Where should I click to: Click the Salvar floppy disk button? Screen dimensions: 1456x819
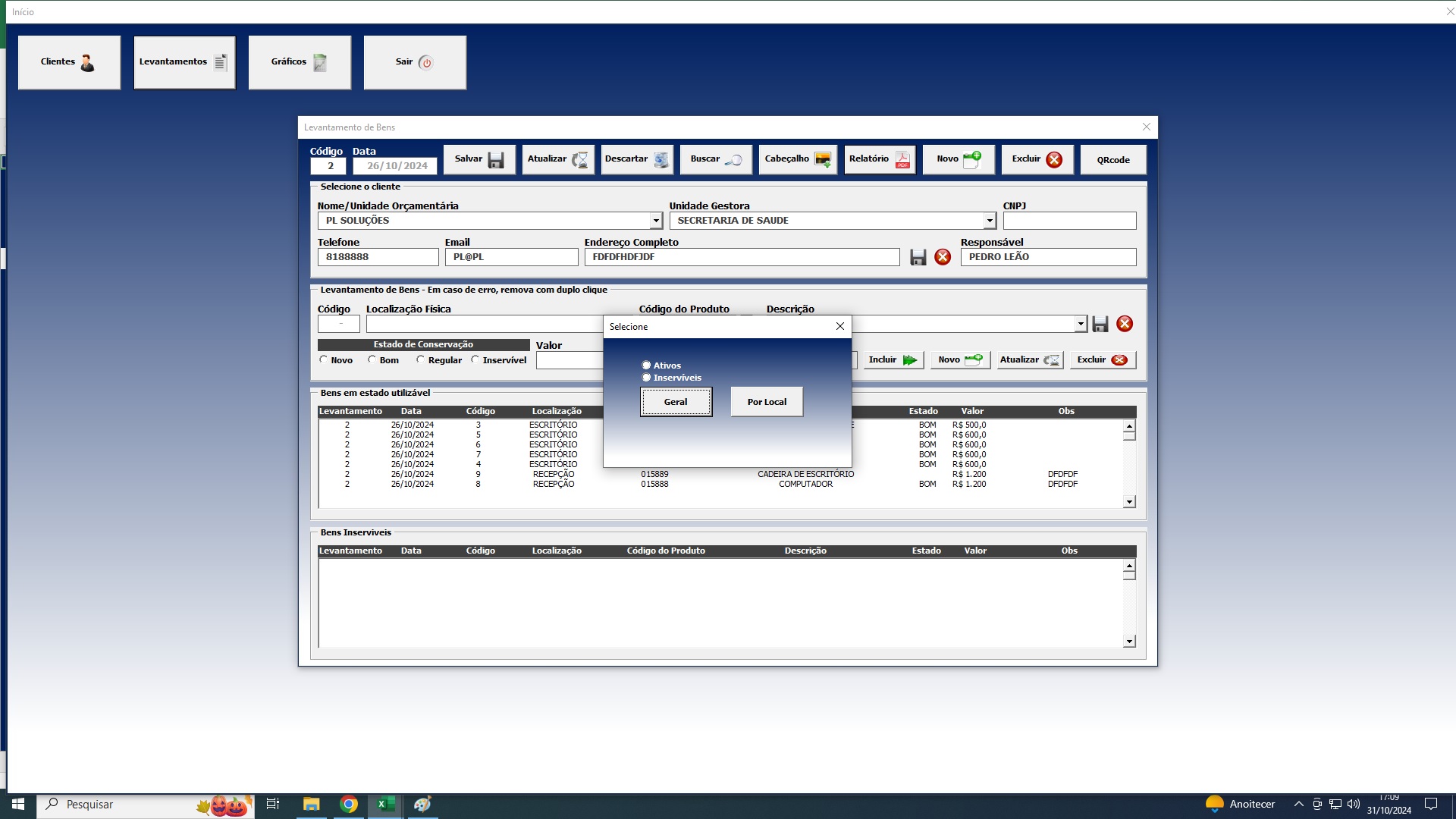[479, 159]
